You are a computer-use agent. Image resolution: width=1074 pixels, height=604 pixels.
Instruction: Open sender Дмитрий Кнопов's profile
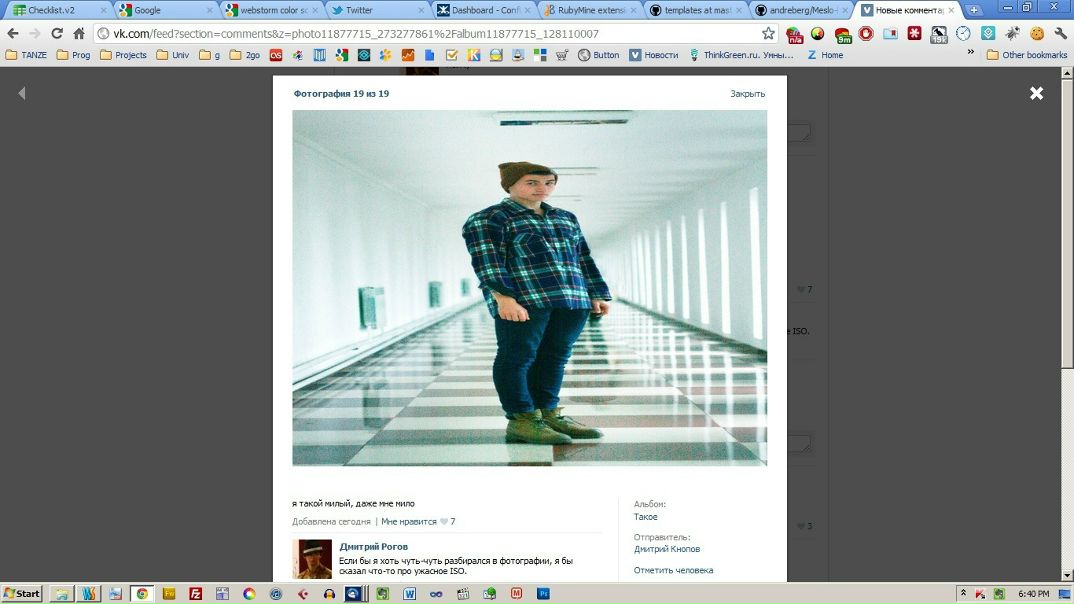[666, 549]
